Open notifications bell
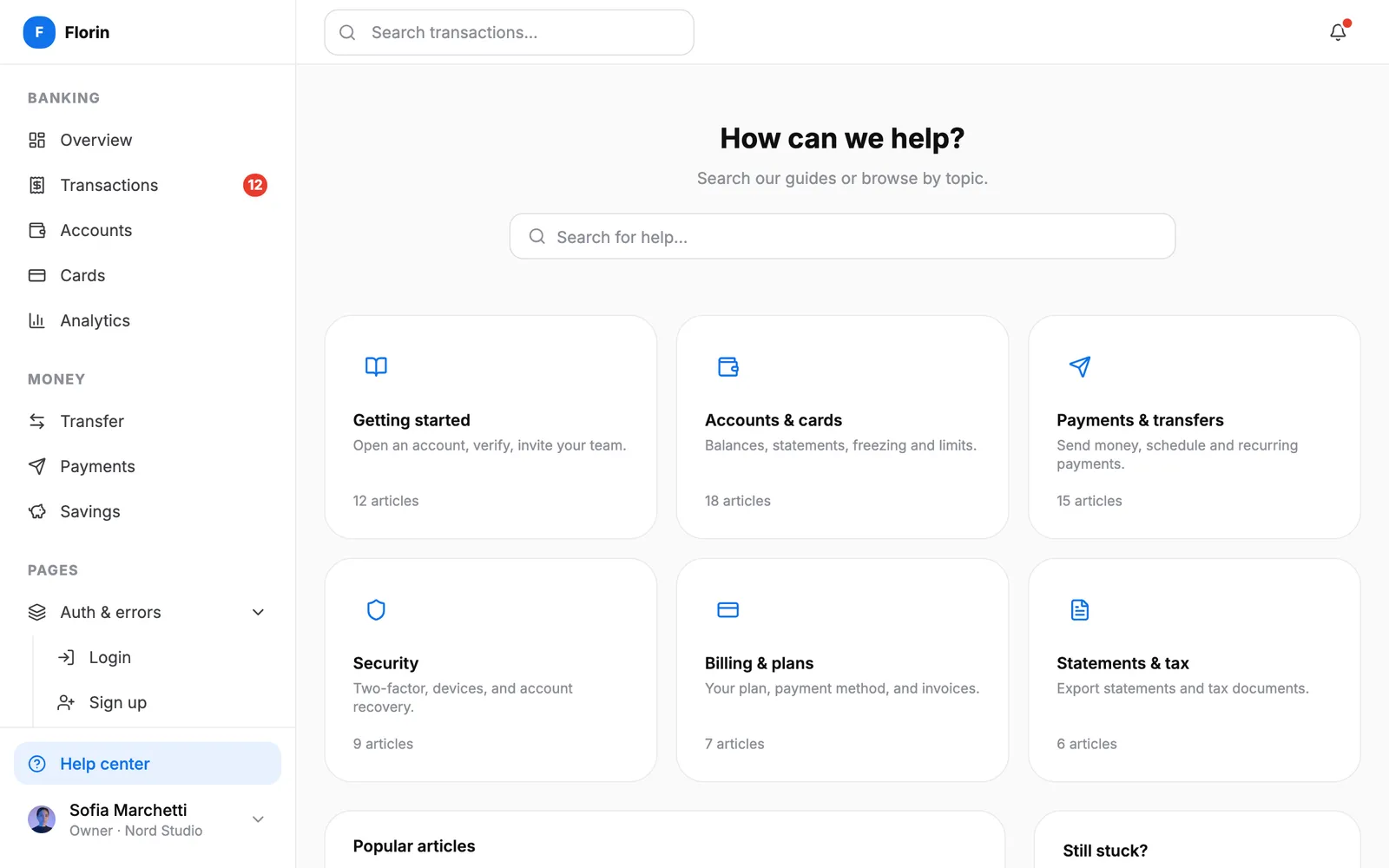 pyautogui.click(x=1338, y=32)
